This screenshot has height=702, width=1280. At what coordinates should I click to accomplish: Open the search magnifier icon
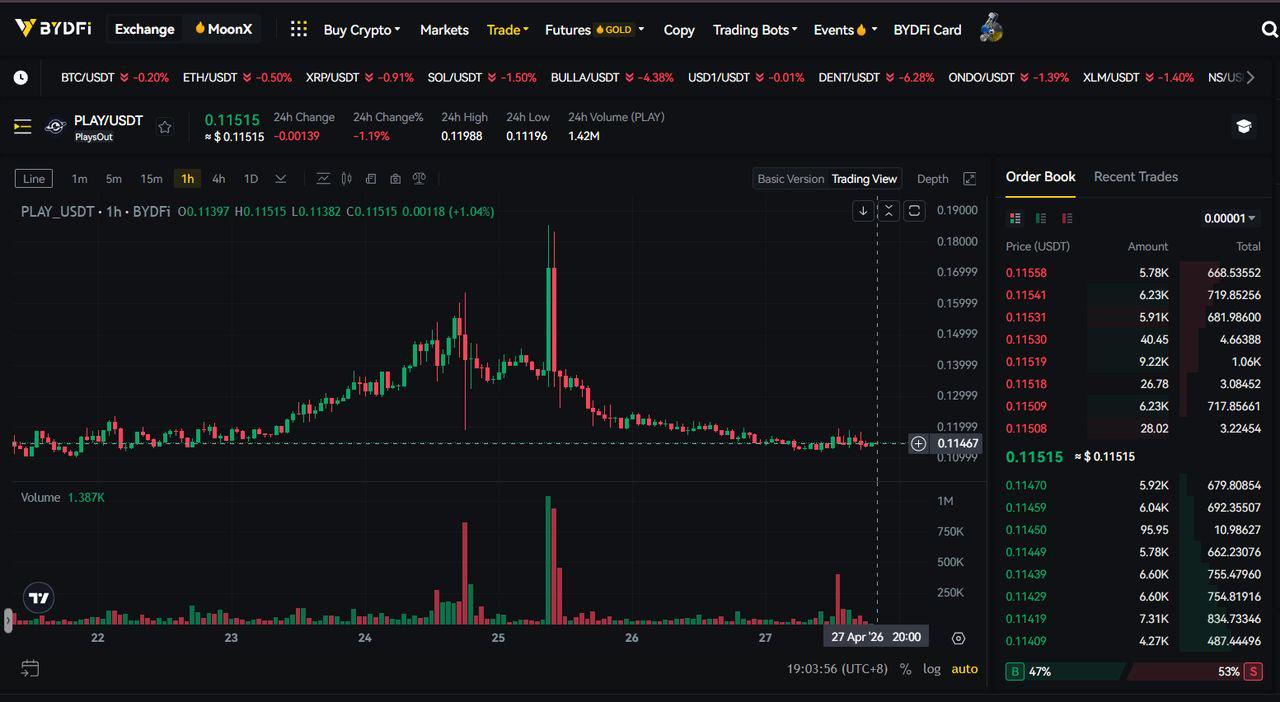pyautogui.click(x=1269, y=30)
